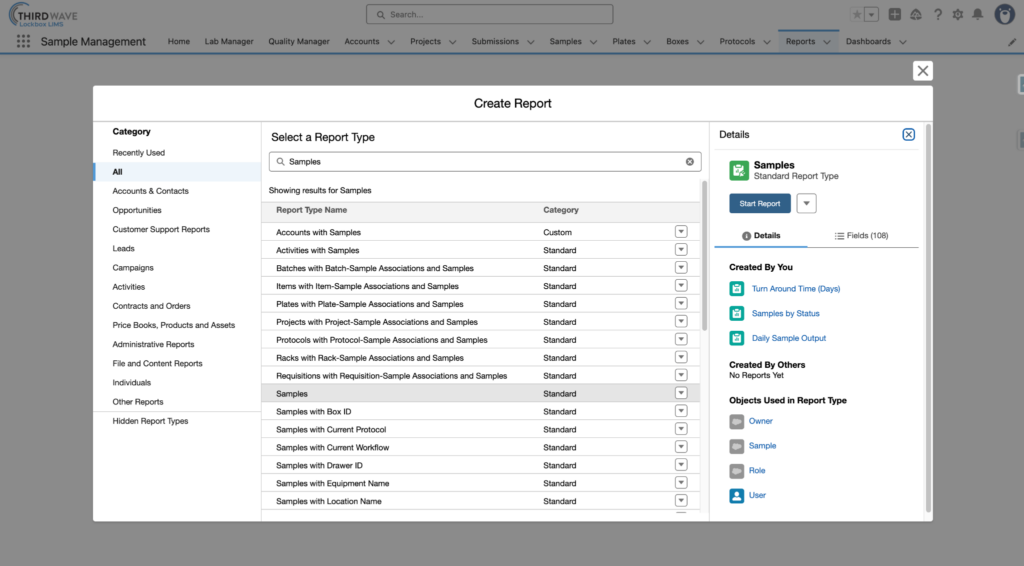The image size is (1024, 566).
Task: Clear the Samples search text
Action: click(690, 161)
